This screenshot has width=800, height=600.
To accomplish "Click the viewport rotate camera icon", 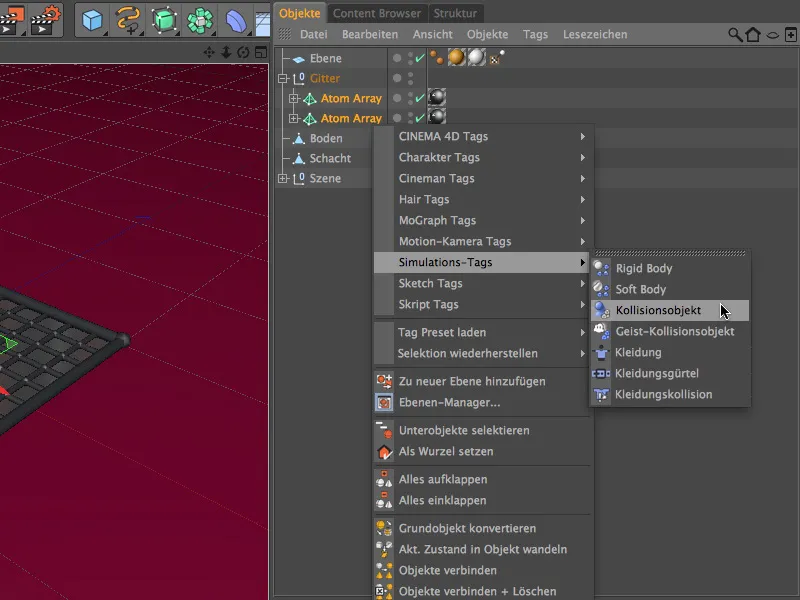I will tap(243, 52).
